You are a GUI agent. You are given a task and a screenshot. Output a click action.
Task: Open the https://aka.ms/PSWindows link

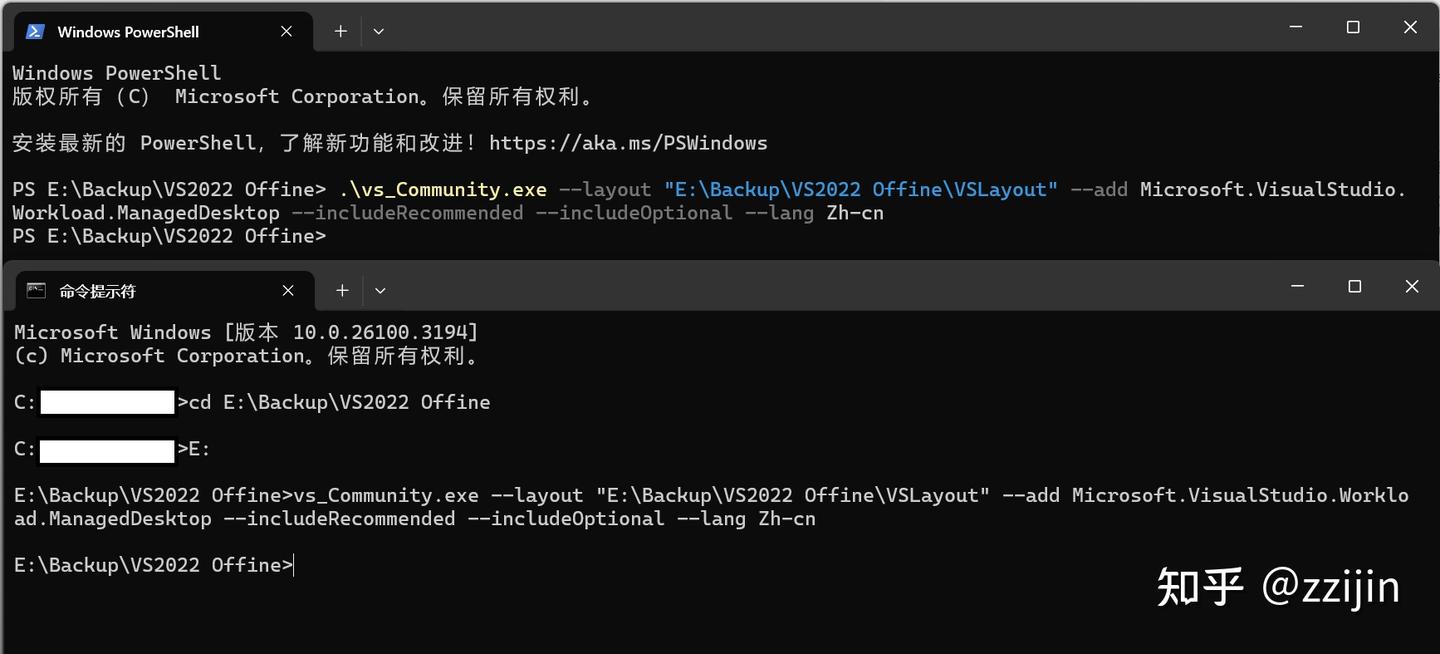click(x=628, y=143)
